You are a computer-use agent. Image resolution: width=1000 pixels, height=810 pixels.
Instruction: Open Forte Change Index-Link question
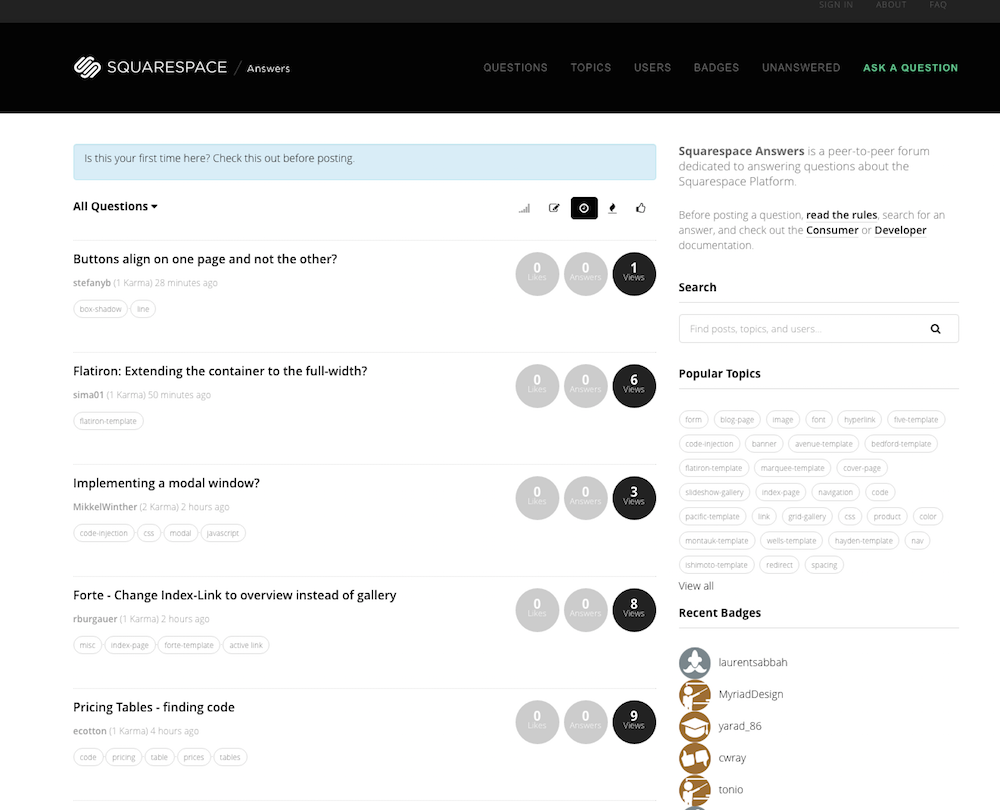coord(235,595)
